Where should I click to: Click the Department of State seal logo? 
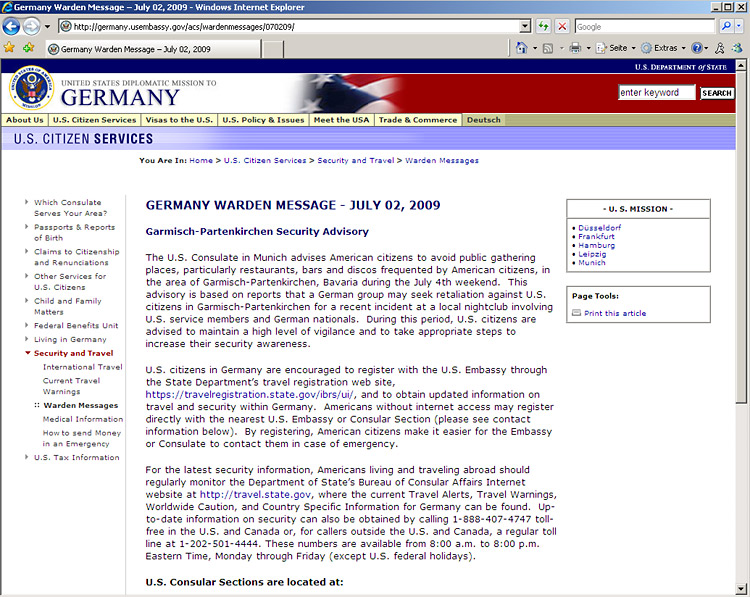(32, 88)
